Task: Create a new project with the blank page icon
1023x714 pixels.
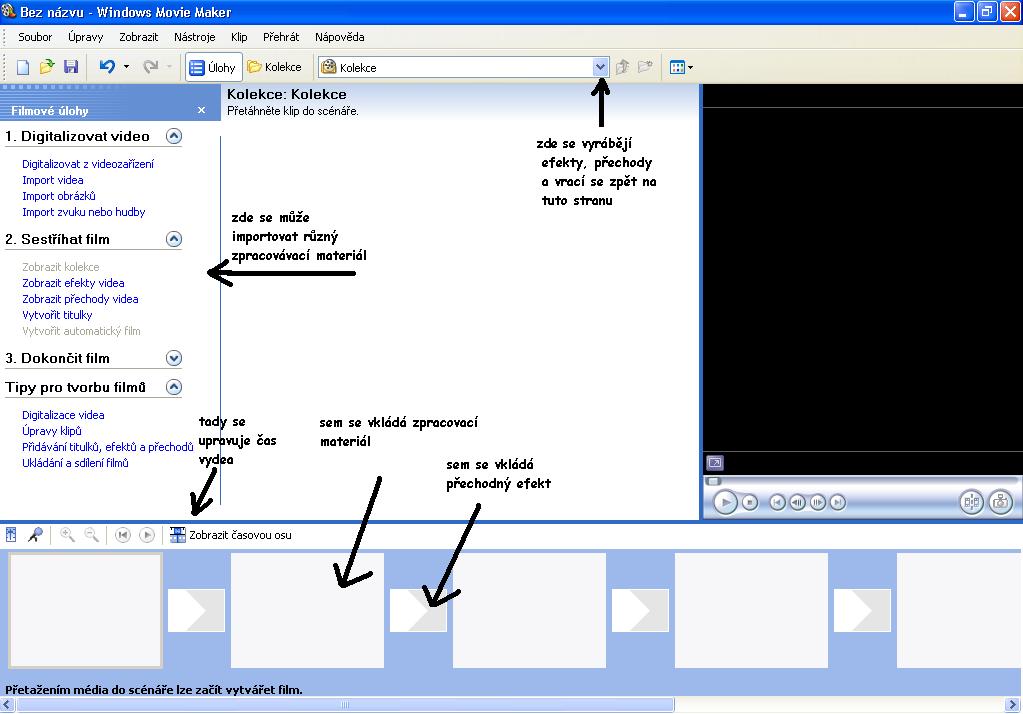Action: tap(23, 67)
